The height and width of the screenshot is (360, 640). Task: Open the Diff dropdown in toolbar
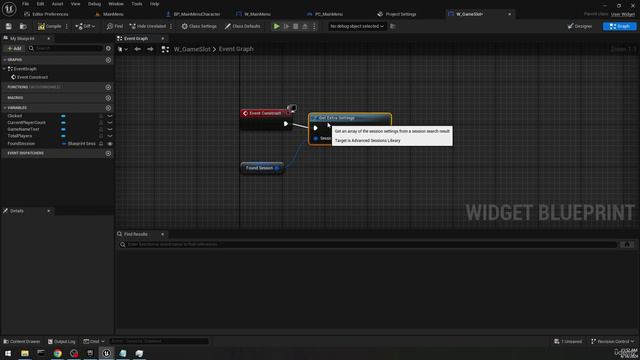85,26
